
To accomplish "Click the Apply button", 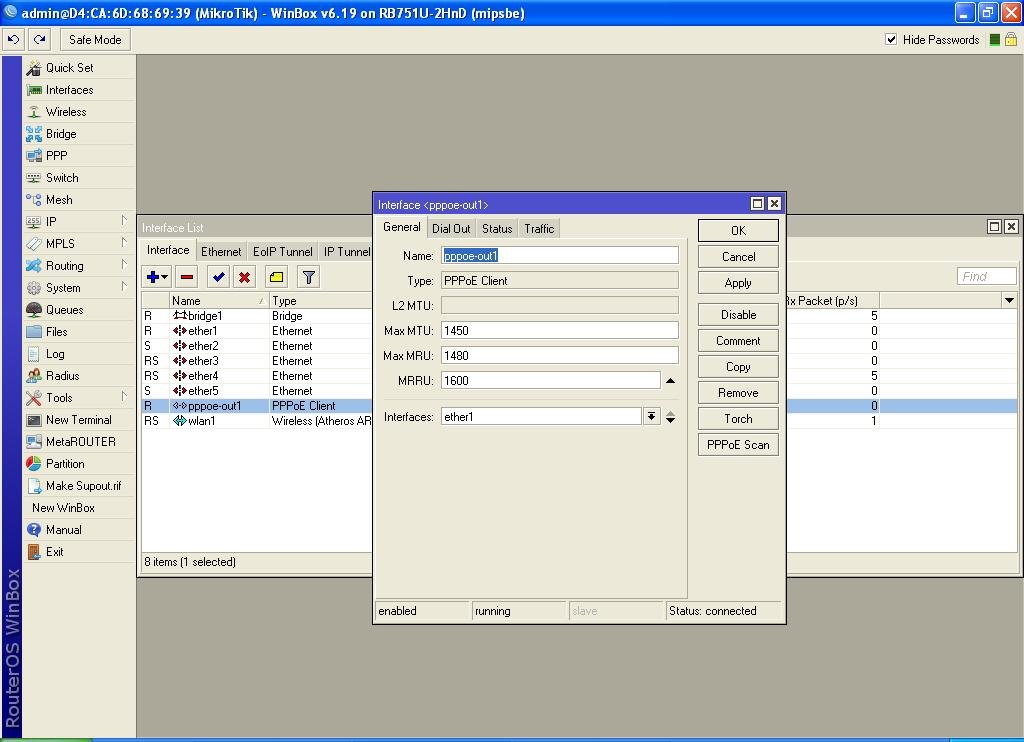I will [x=738, y=283].
